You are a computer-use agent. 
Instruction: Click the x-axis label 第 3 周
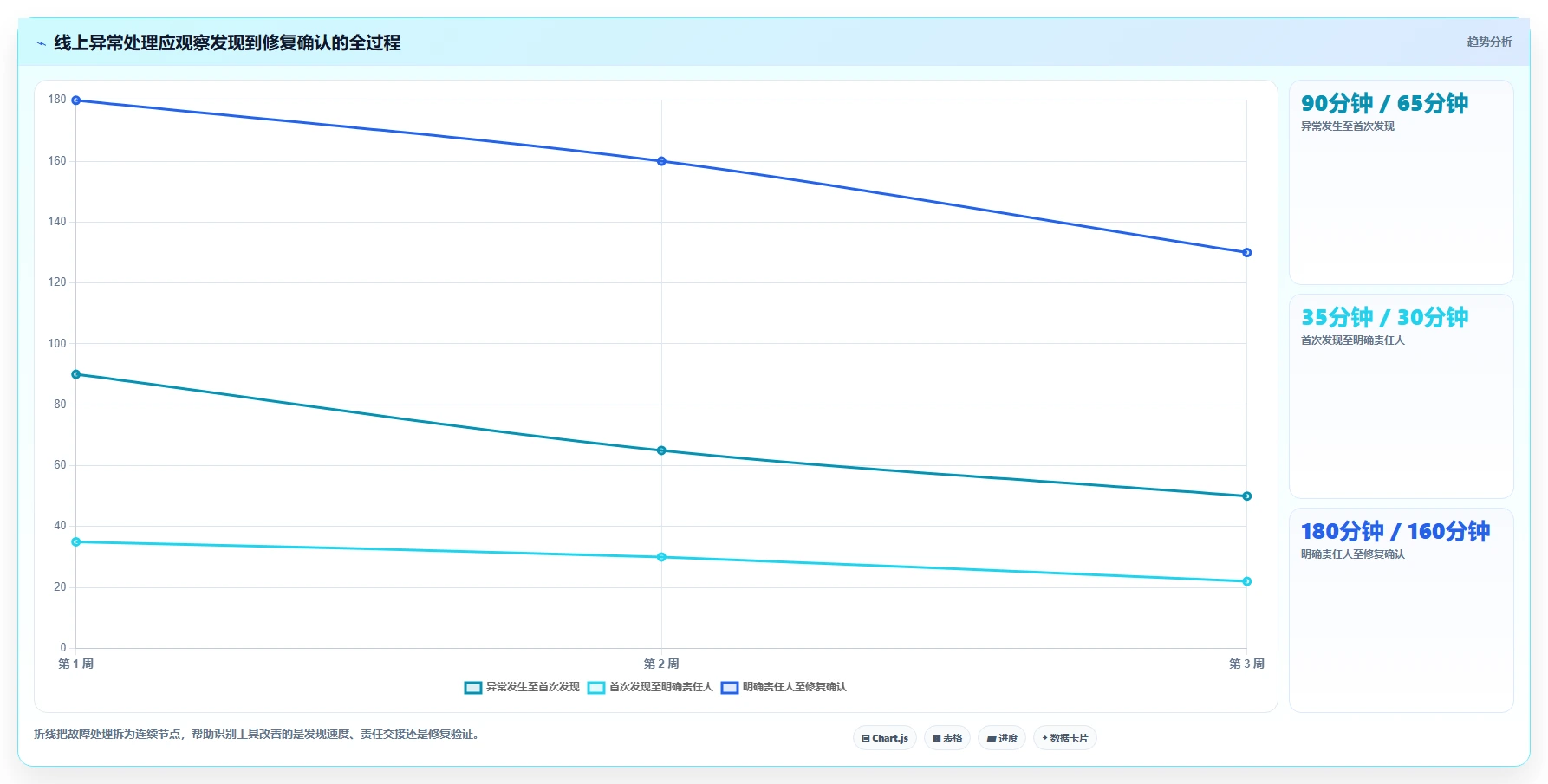coord(1246,664)
